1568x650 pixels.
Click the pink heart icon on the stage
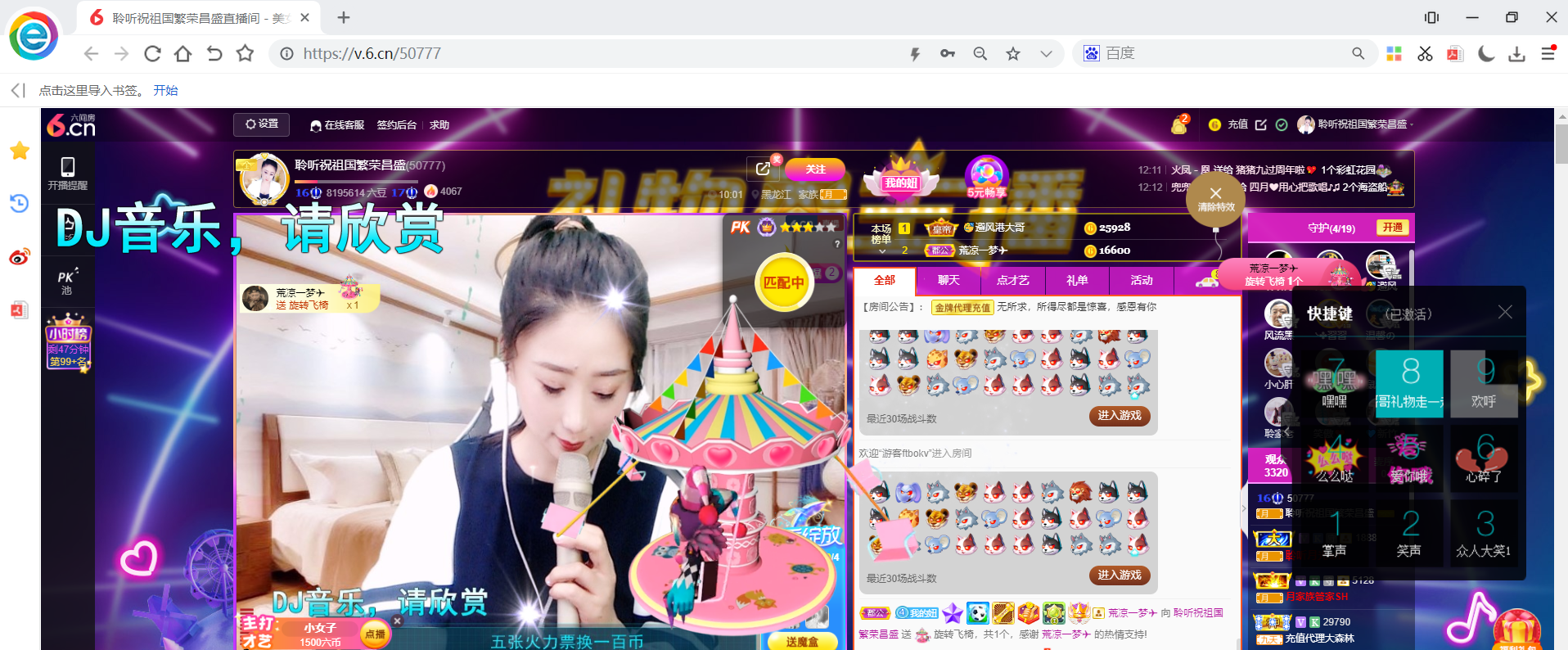coord(138,558)
